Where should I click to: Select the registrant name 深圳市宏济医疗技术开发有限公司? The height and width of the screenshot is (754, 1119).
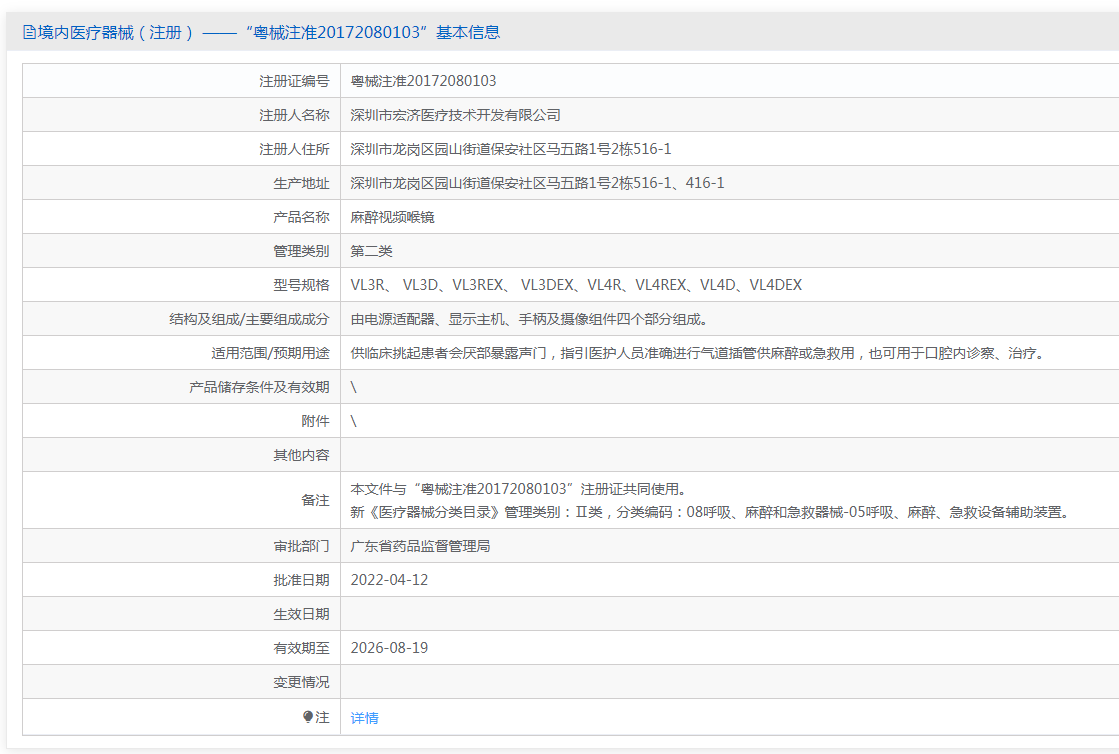pyautogui.click(x=455, y=115)
